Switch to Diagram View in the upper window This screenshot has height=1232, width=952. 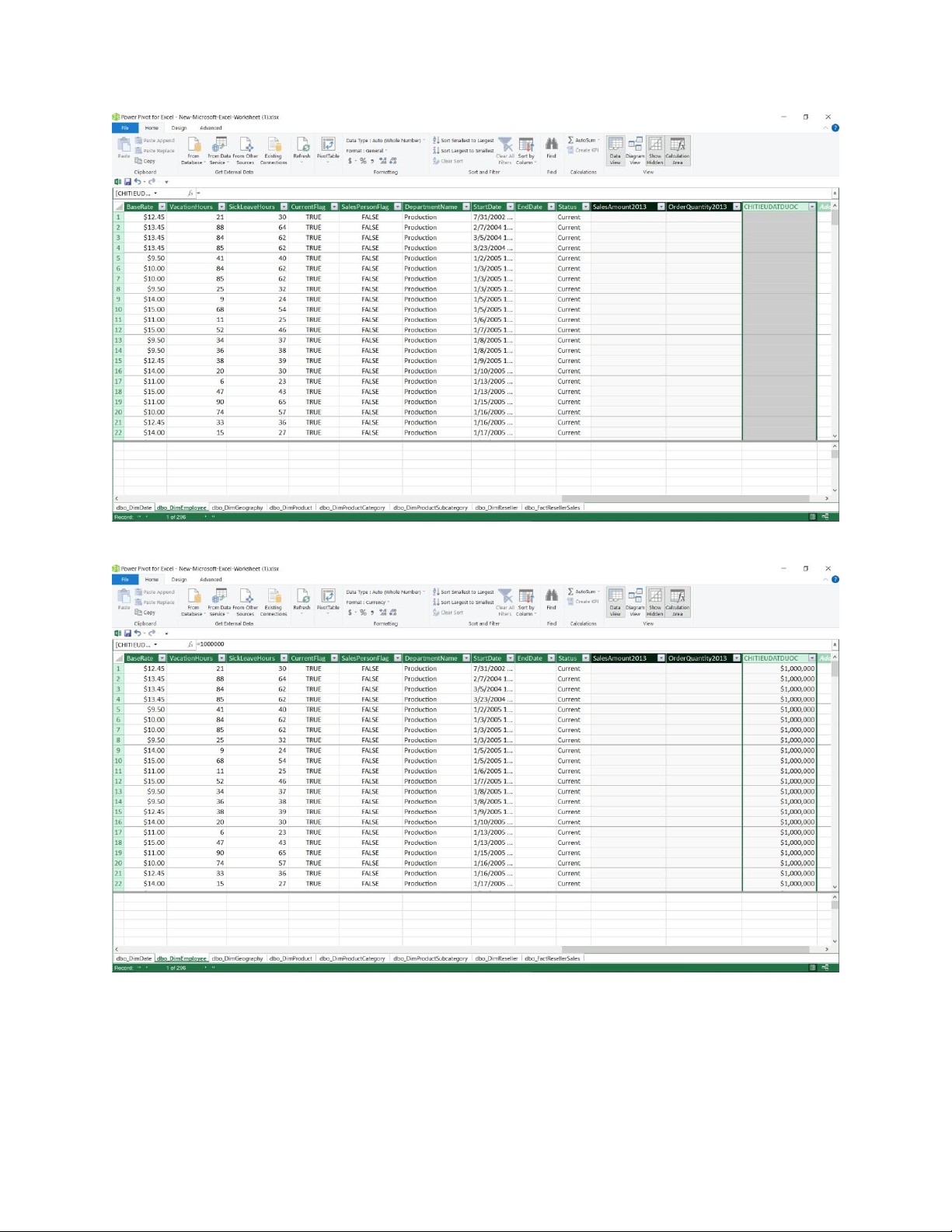pyautogui.click(x=635, y=145)
